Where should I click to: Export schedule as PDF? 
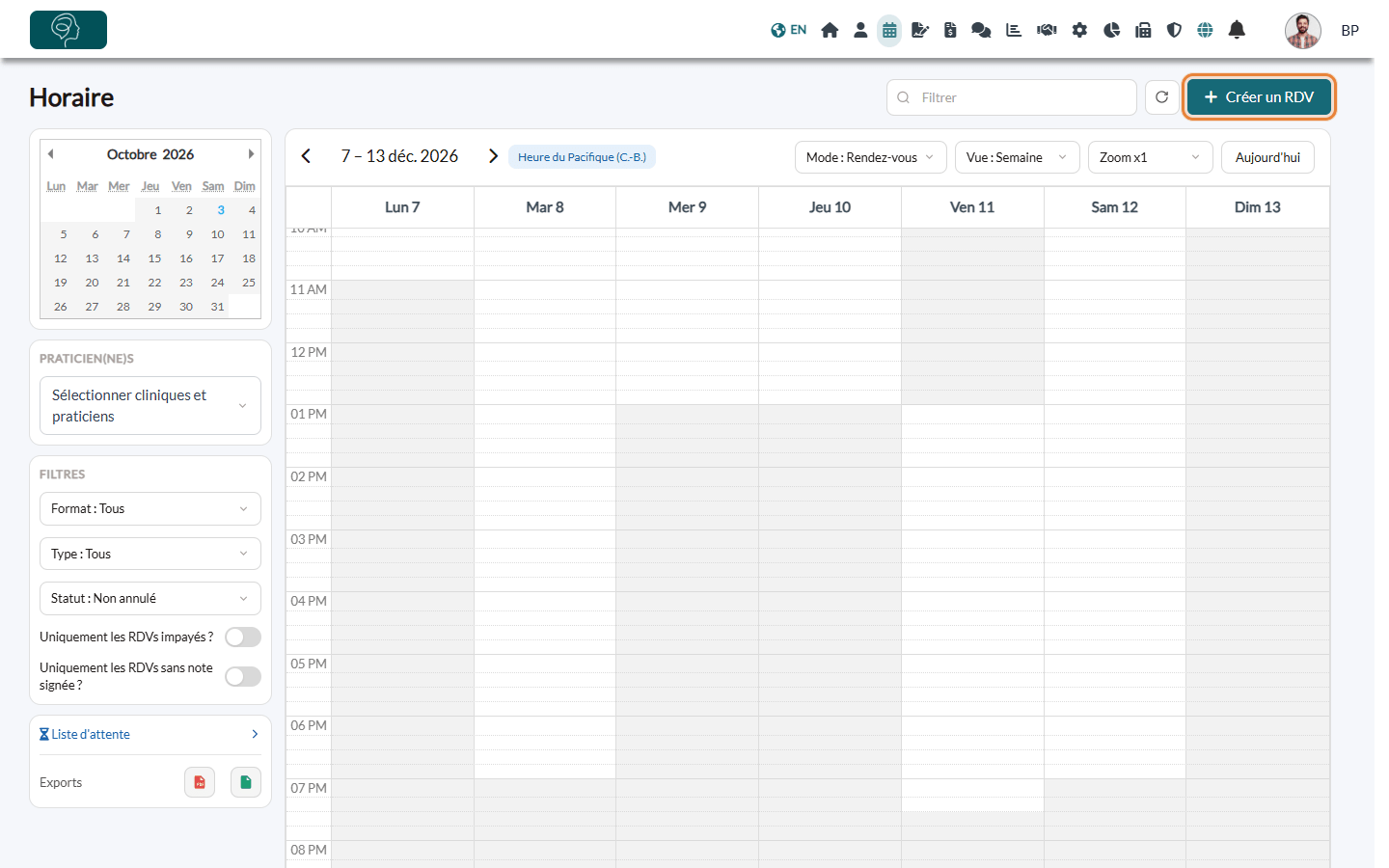click(200, 782)
